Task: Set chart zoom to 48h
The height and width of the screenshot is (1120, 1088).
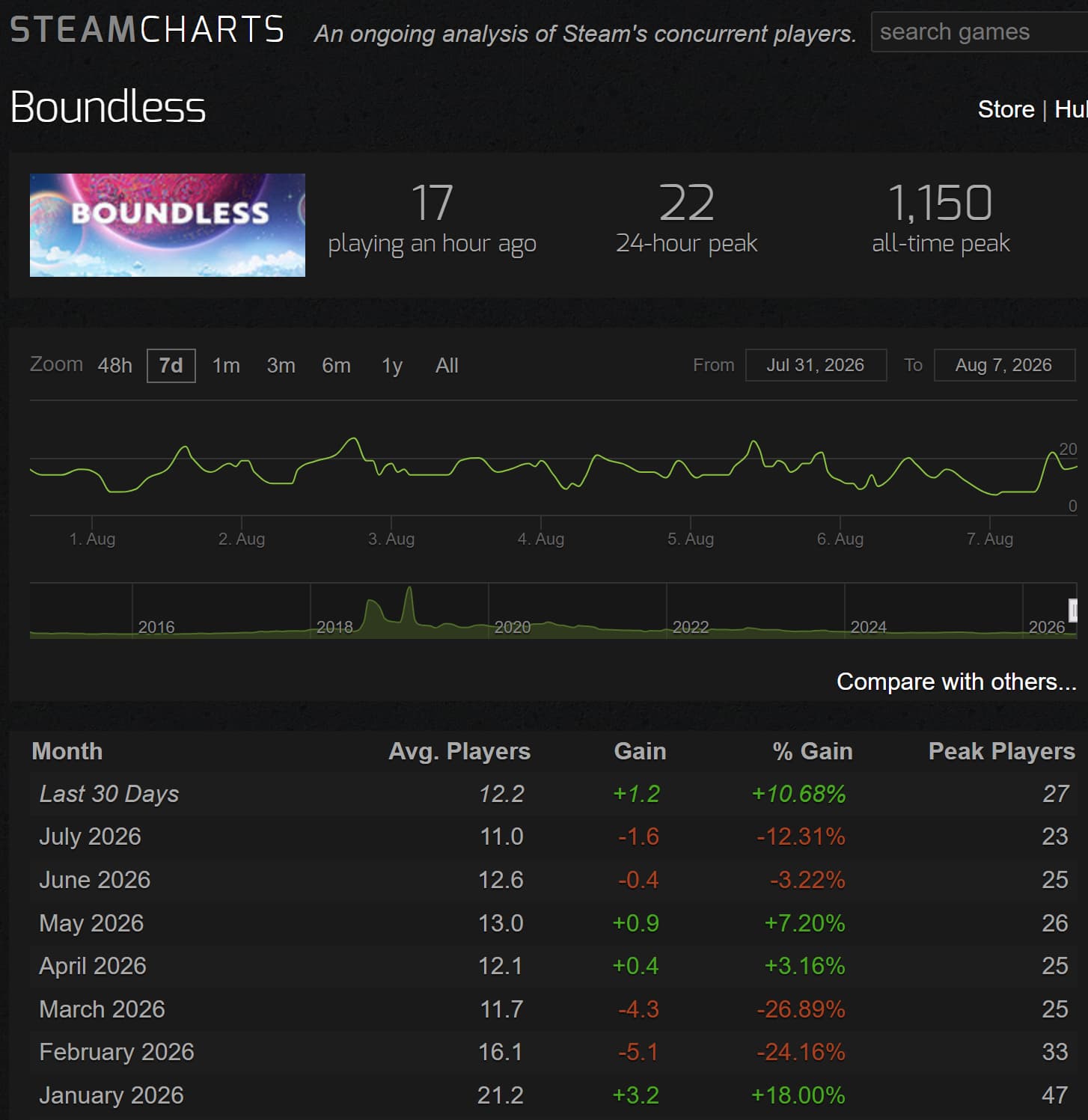Action: pos(114,366)
